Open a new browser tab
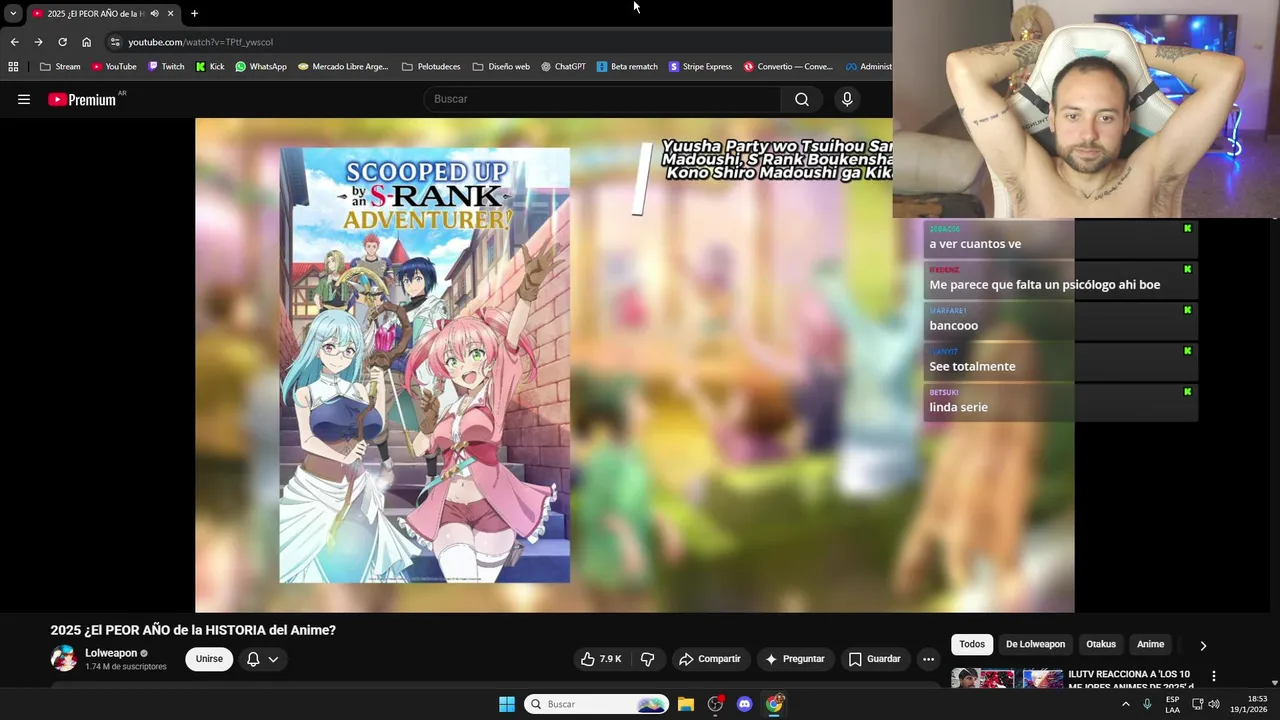 pos(194,13)
